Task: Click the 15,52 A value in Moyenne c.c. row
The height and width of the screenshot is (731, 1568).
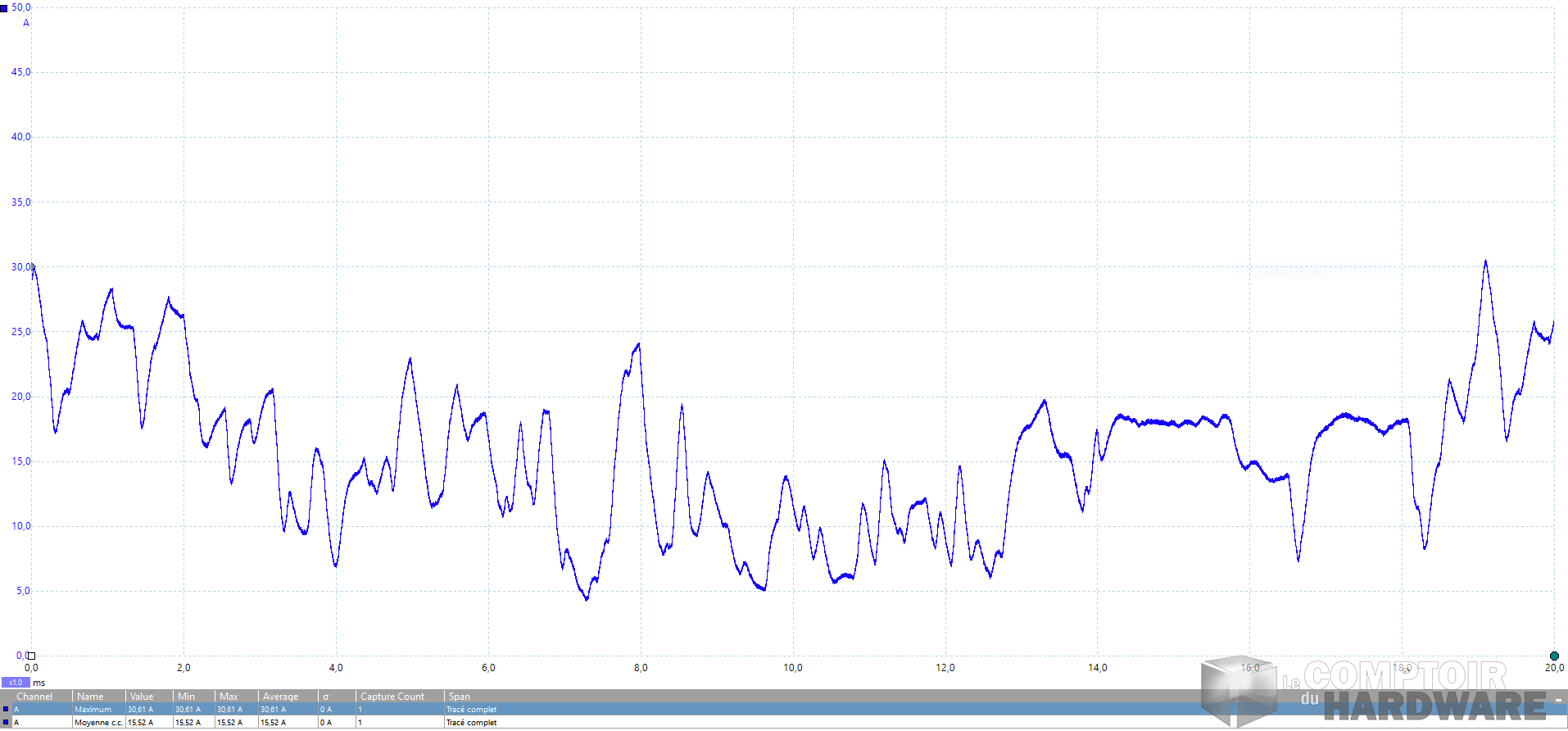Action: 140,723
